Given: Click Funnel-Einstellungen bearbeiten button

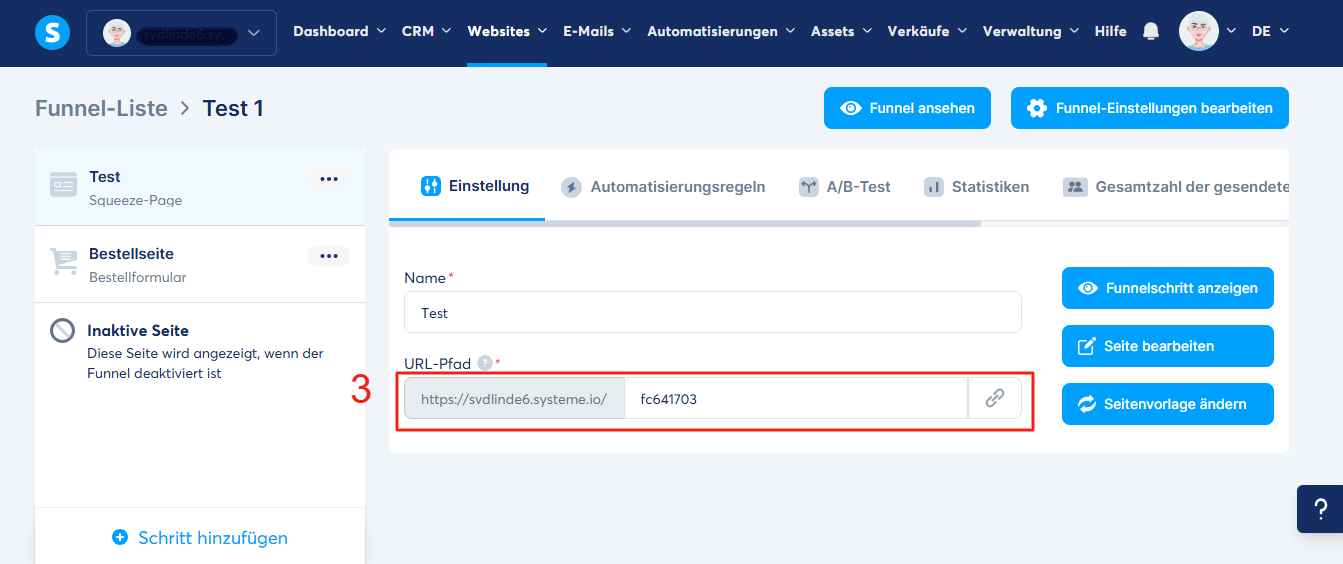Looking at the screenshot, I should click(1150, 108).
